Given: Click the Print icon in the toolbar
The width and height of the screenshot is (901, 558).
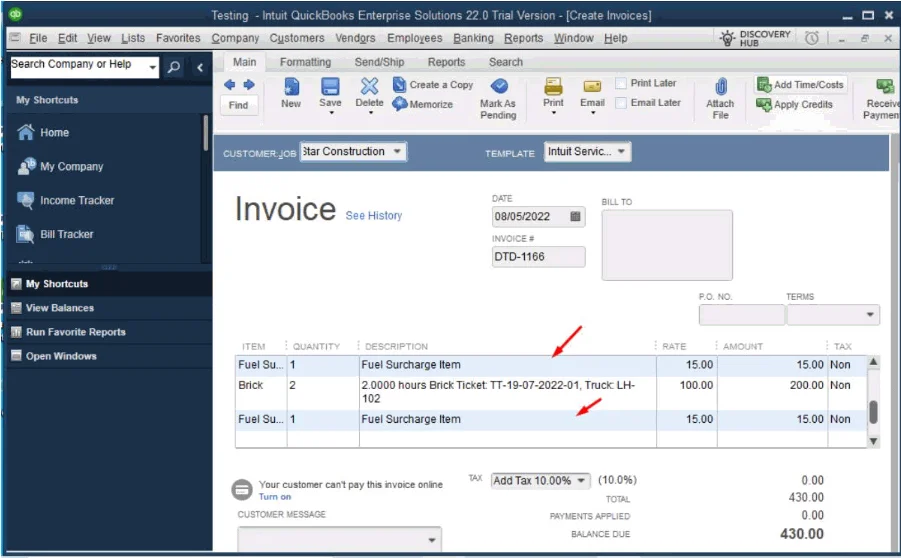Looking at the screenshot, I should (x=553, y=88).
